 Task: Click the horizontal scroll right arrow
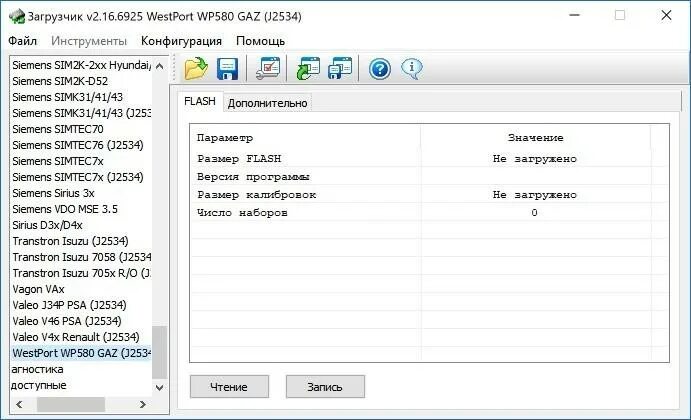point(143,404)
